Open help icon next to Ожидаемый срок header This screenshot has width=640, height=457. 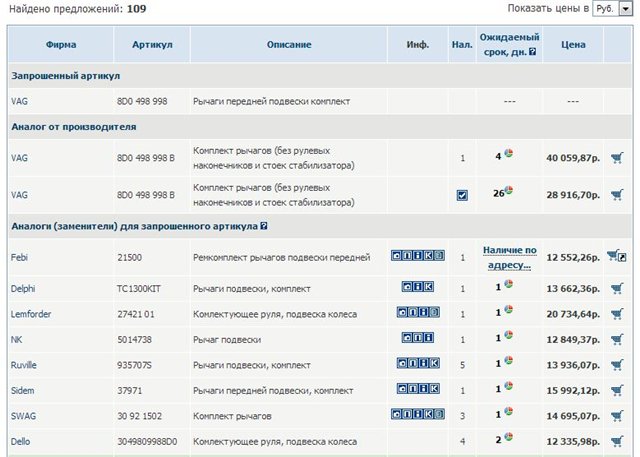[532, 52]
